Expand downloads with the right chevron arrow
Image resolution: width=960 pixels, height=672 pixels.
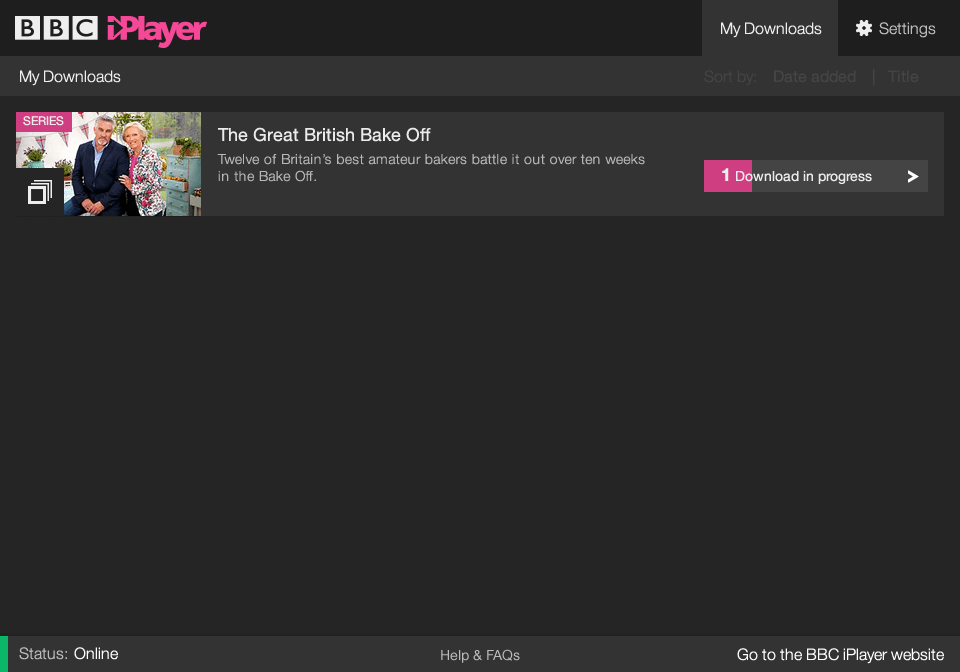point(912,176)
